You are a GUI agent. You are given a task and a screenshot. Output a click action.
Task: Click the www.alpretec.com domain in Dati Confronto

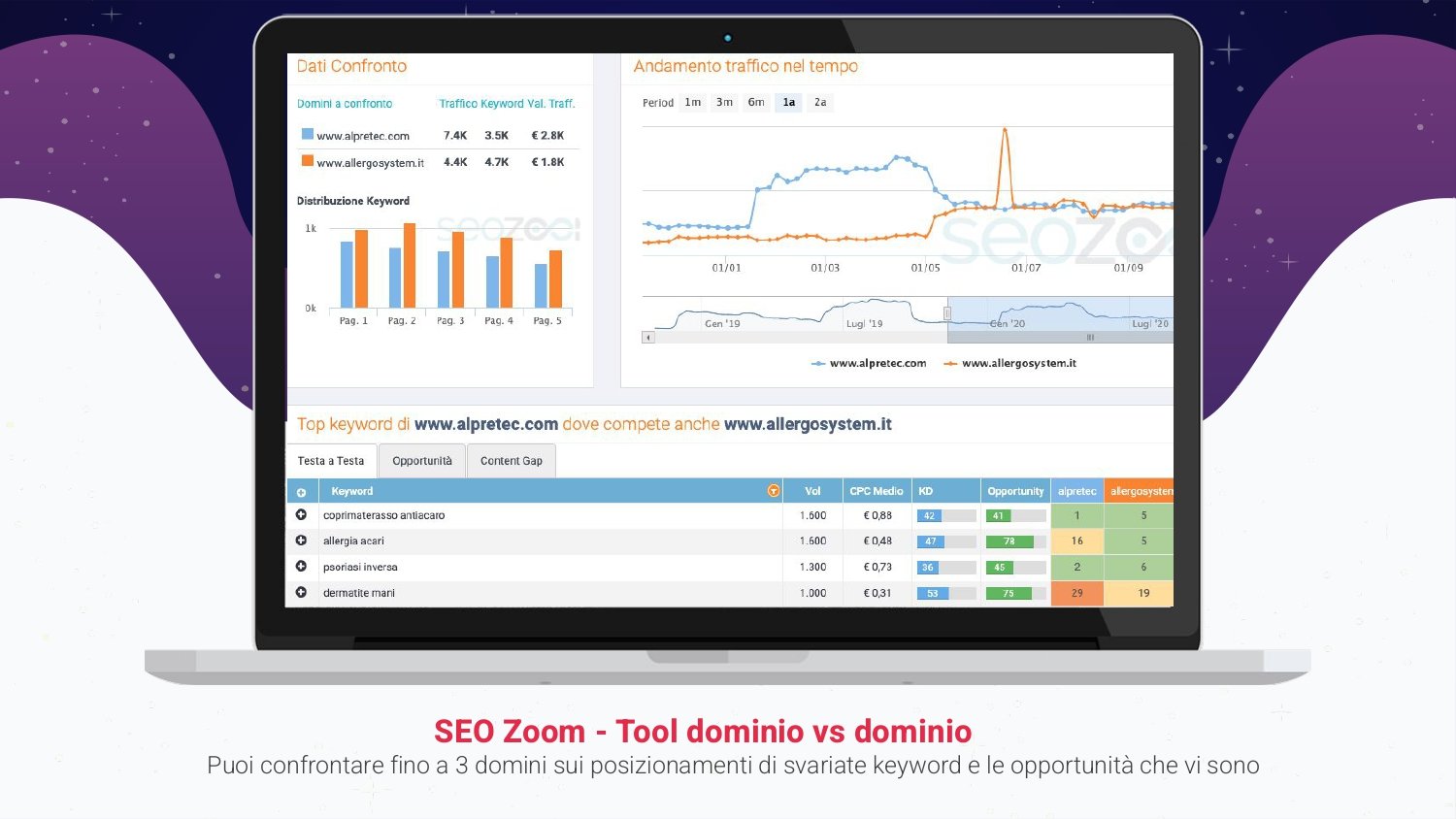[x=363, y=136]
